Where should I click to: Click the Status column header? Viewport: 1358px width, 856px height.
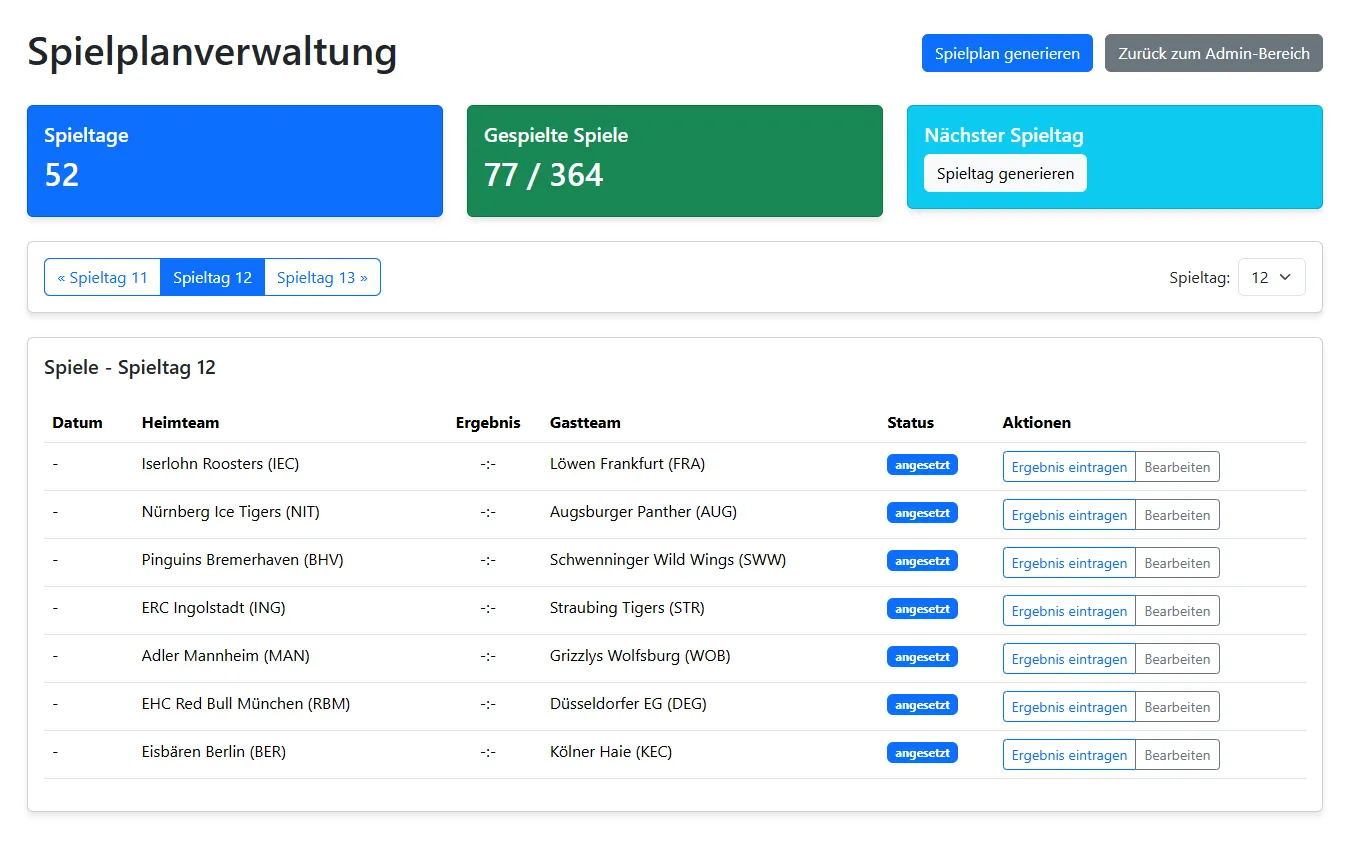click(x=910, y=422)
